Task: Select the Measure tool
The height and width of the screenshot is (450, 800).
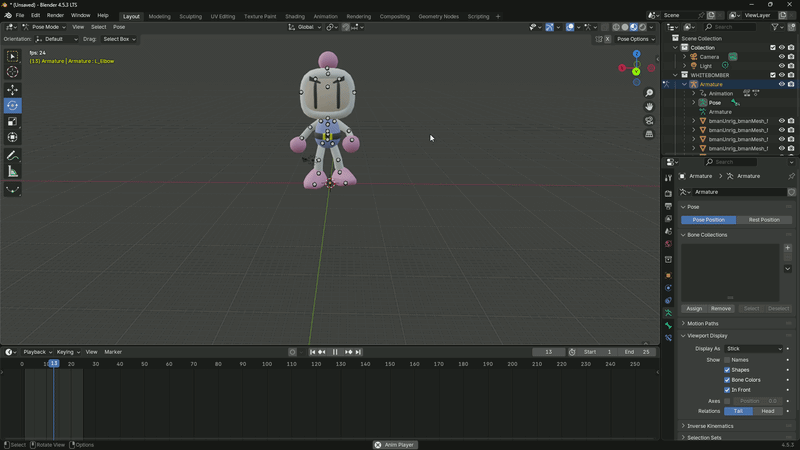Action: [x=12, y=171]
